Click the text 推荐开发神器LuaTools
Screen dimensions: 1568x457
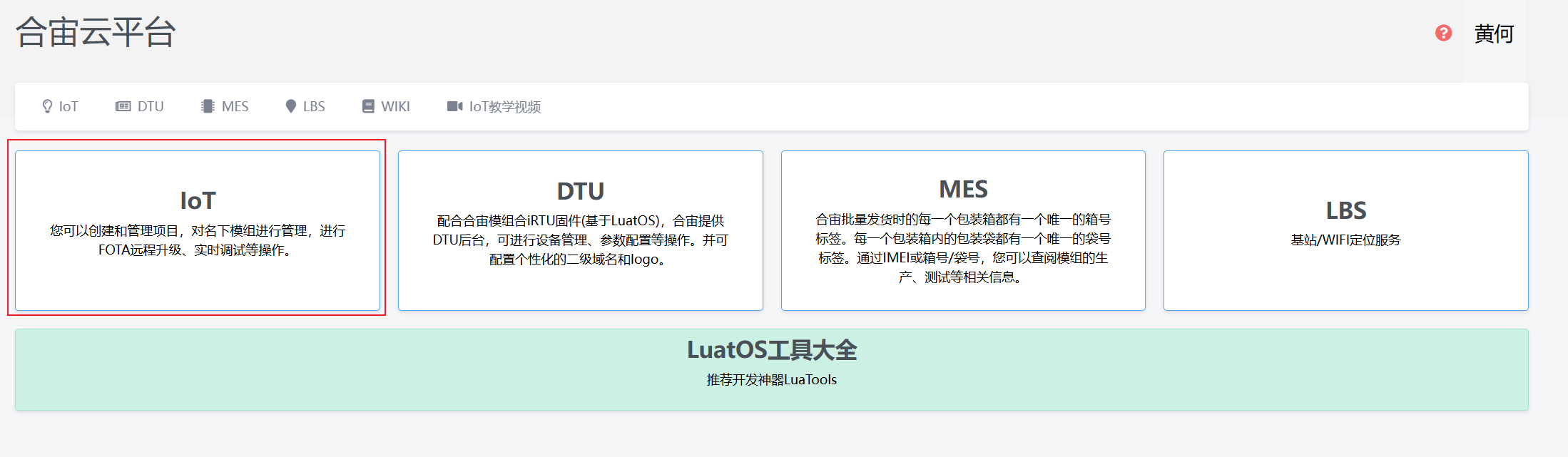772,380
